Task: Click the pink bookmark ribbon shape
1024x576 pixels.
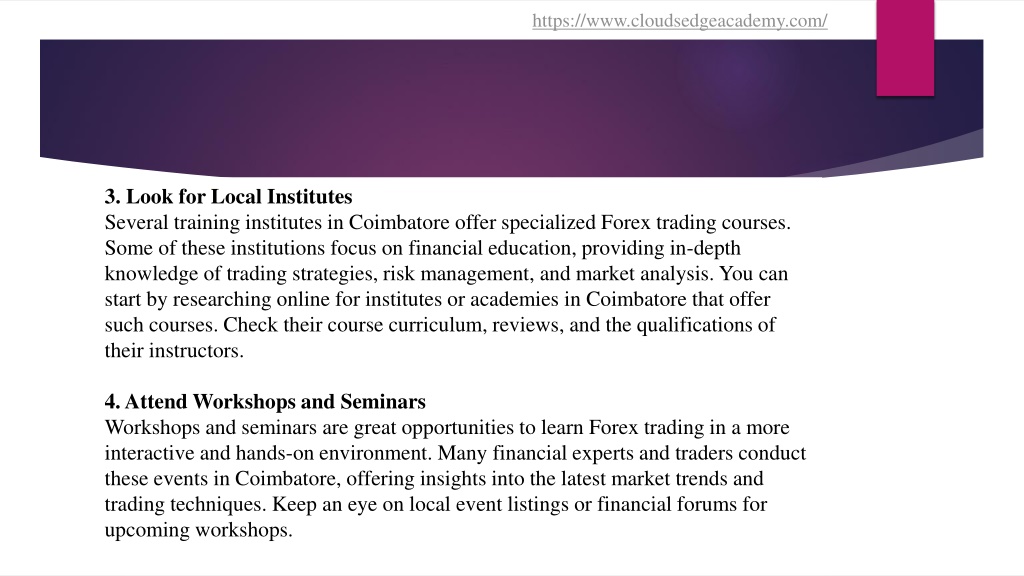Action: tap(905, 48)
